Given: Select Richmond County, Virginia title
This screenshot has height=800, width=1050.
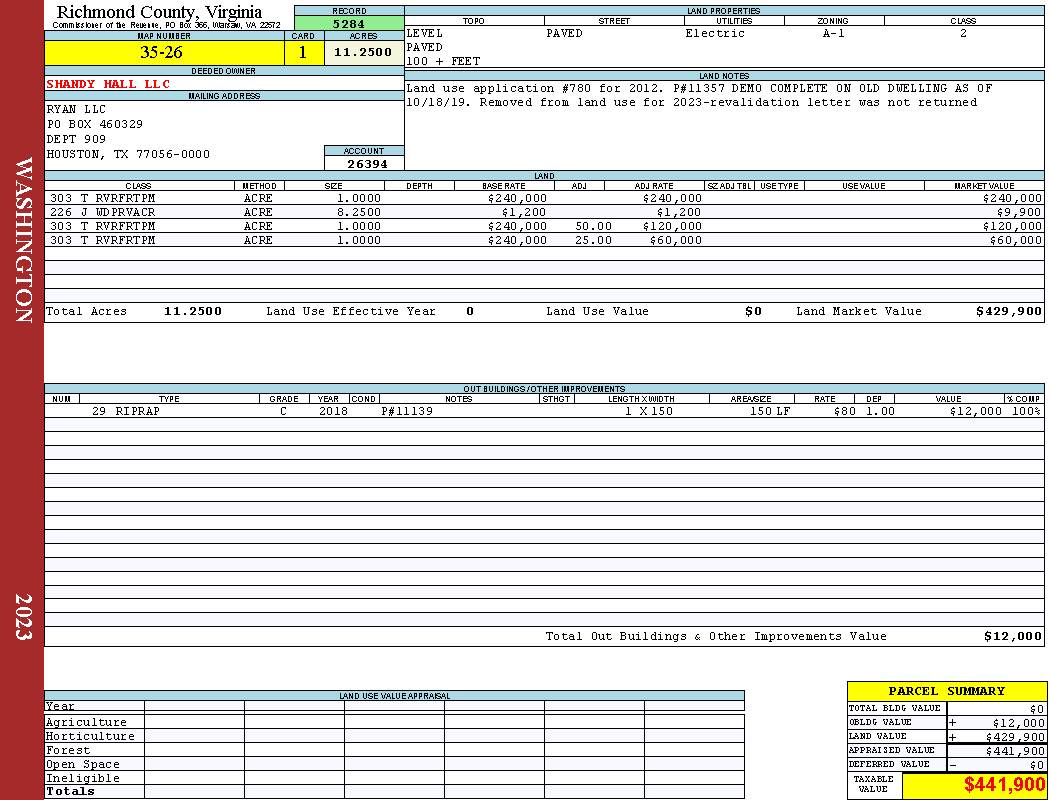Looking at the screenshot, I should (159, 12).
